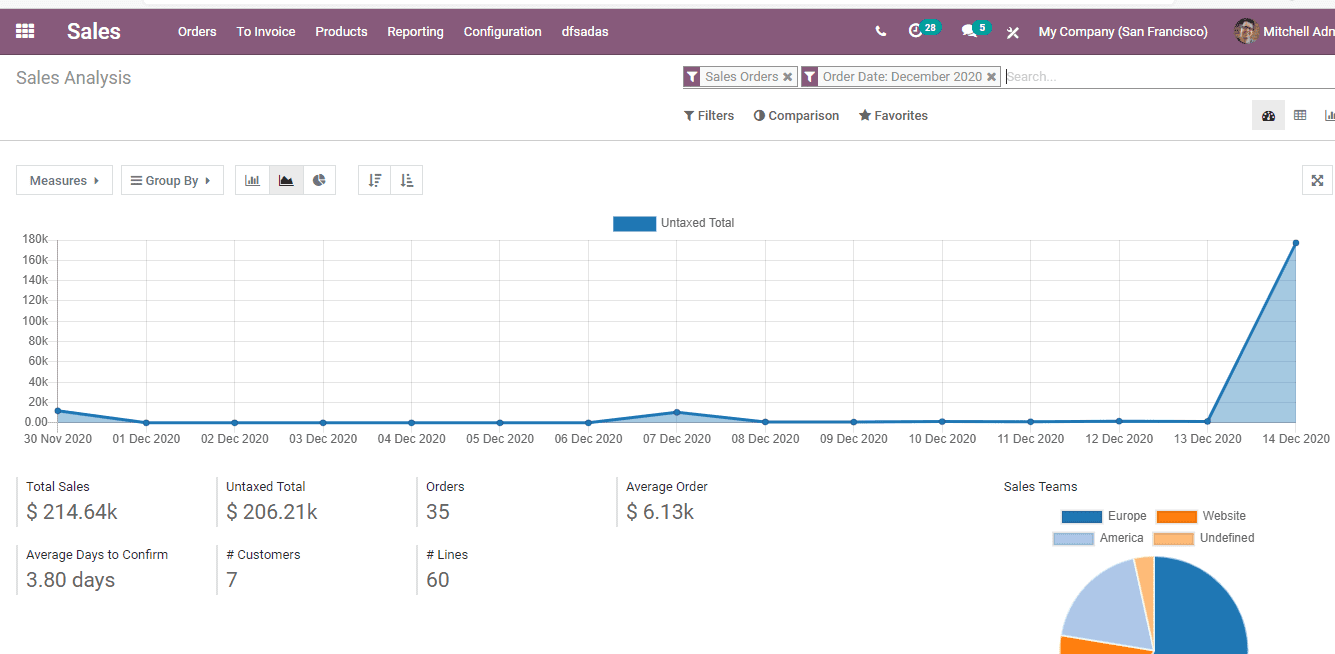Screen dimensions: 1335x654
Task: Click the funnel icon on Sales Orders facet
Action: tap(692, 77)
